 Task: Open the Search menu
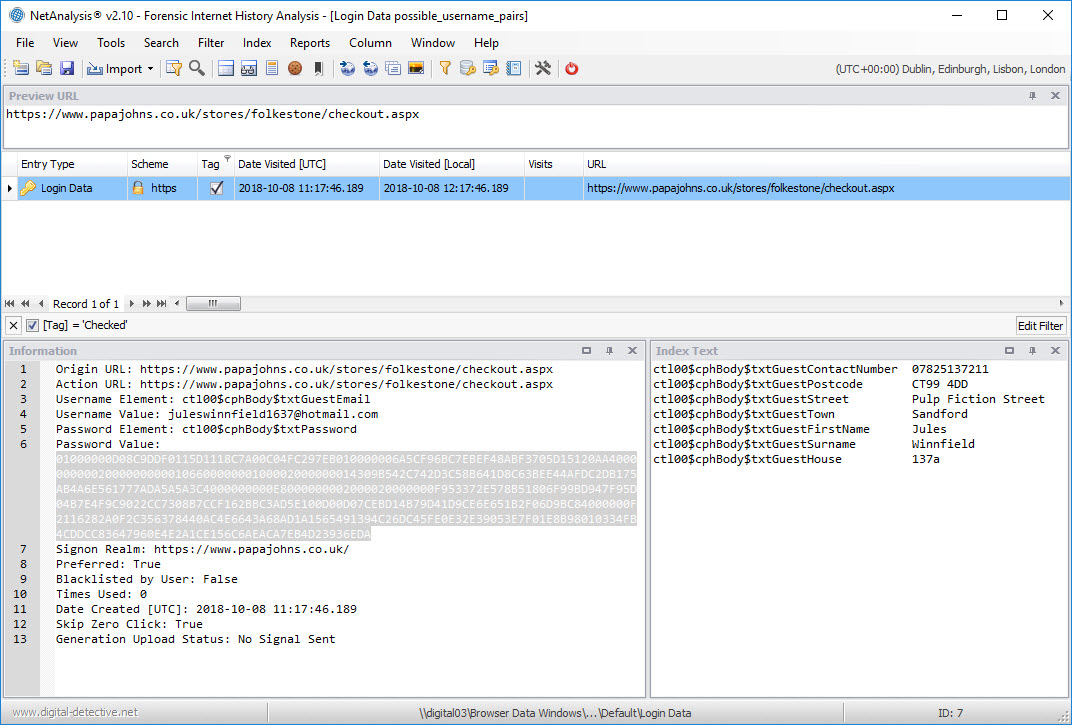click(x=161, y=42)
